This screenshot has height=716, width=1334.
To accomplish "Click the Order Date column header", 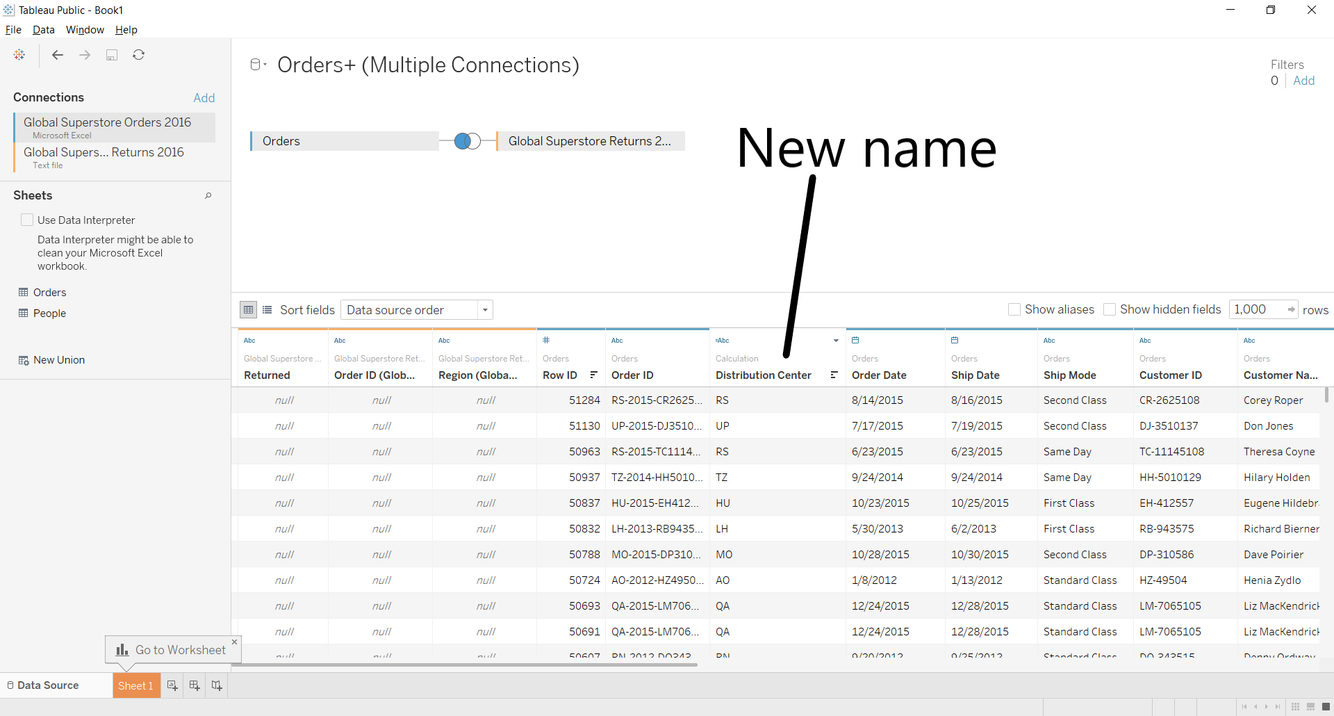I will tap(879, 375).
